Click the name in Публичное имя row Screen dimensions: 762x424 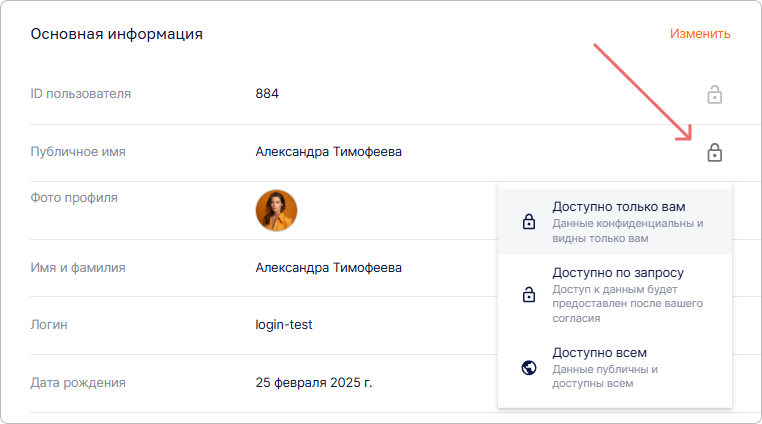tap(328, 152)
